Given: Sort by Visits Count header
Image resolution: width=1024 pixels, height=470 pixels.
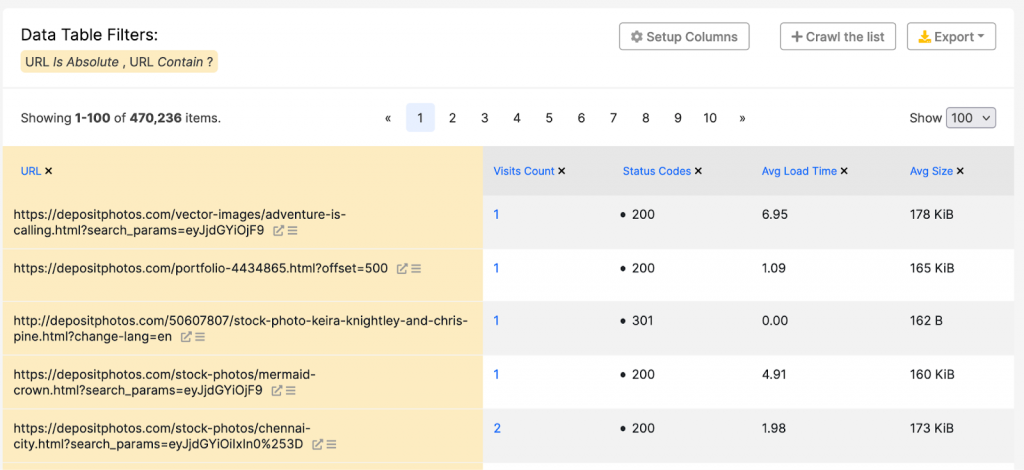Looking at the screenshot, I should tap(524, 171).
